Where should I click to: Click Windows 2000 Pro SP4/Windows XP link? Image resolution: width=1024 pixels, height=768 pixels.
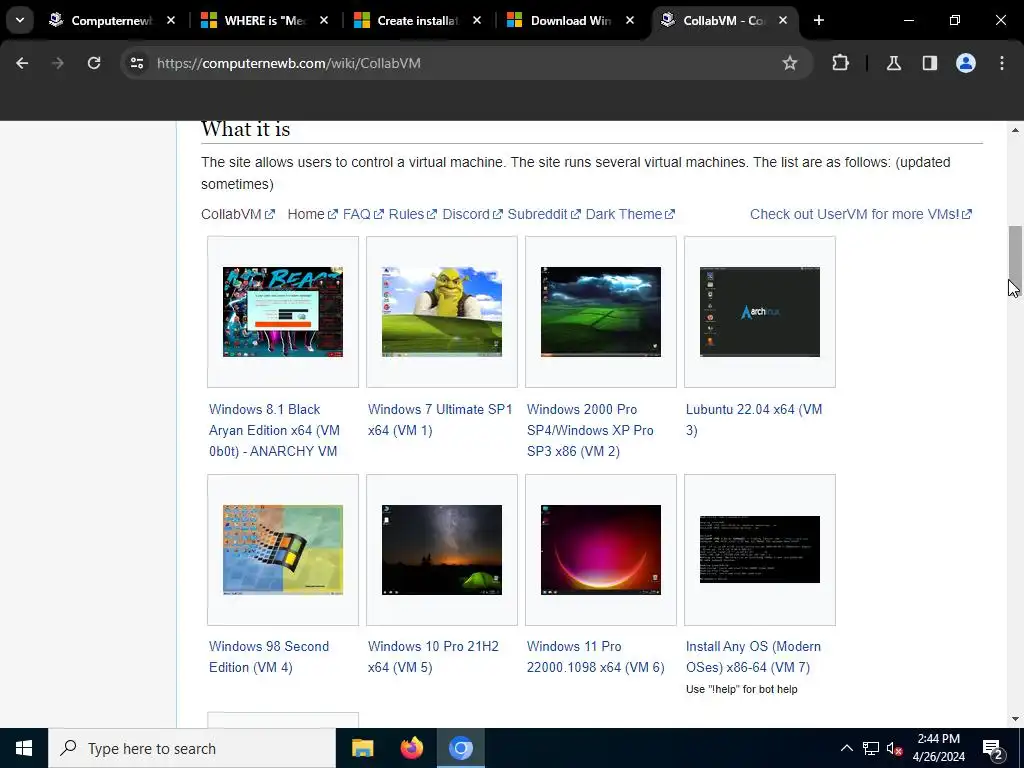tap(590, 430)
